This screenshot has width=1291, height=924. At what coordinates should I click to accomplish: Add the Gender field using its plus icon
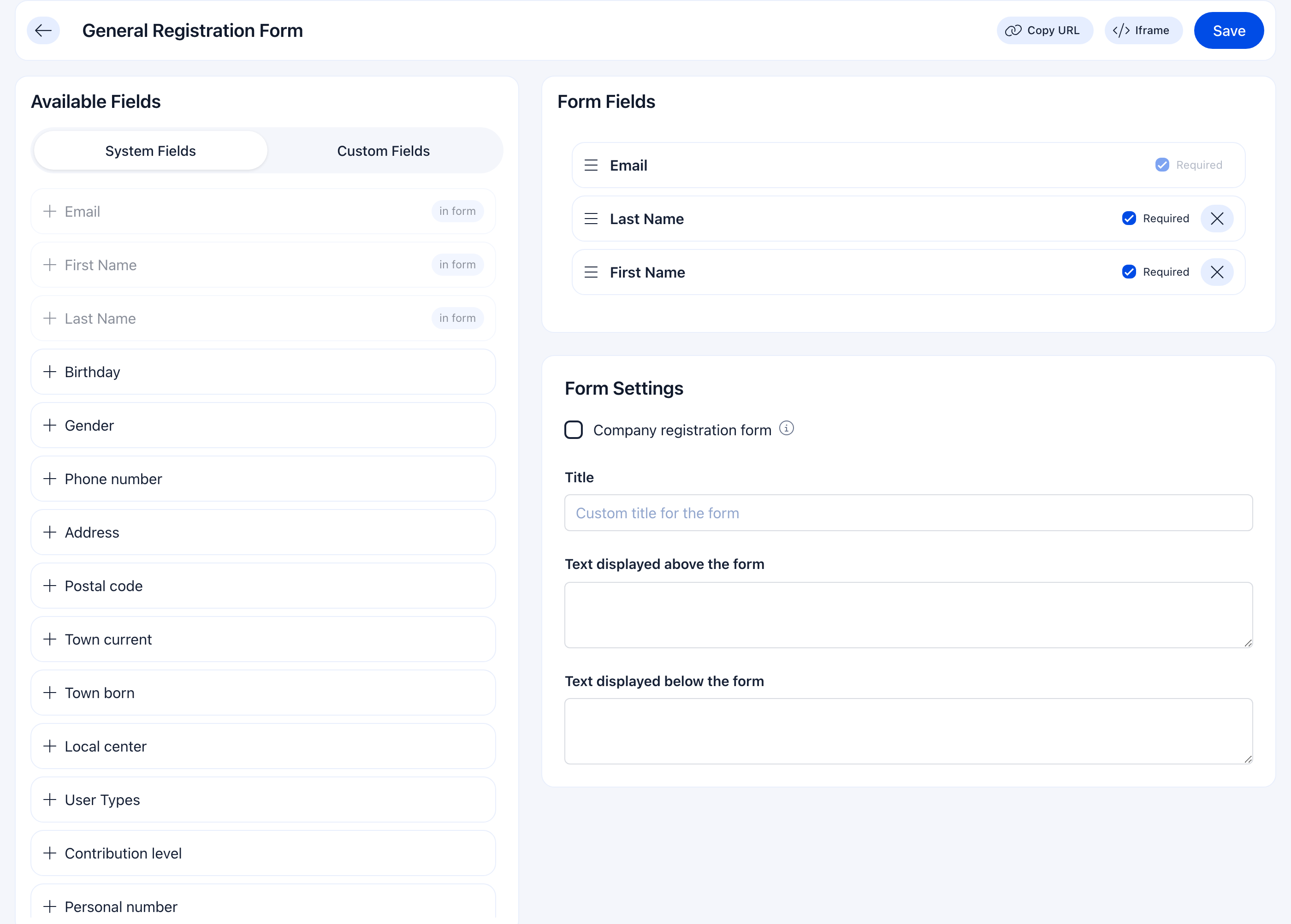50,425
